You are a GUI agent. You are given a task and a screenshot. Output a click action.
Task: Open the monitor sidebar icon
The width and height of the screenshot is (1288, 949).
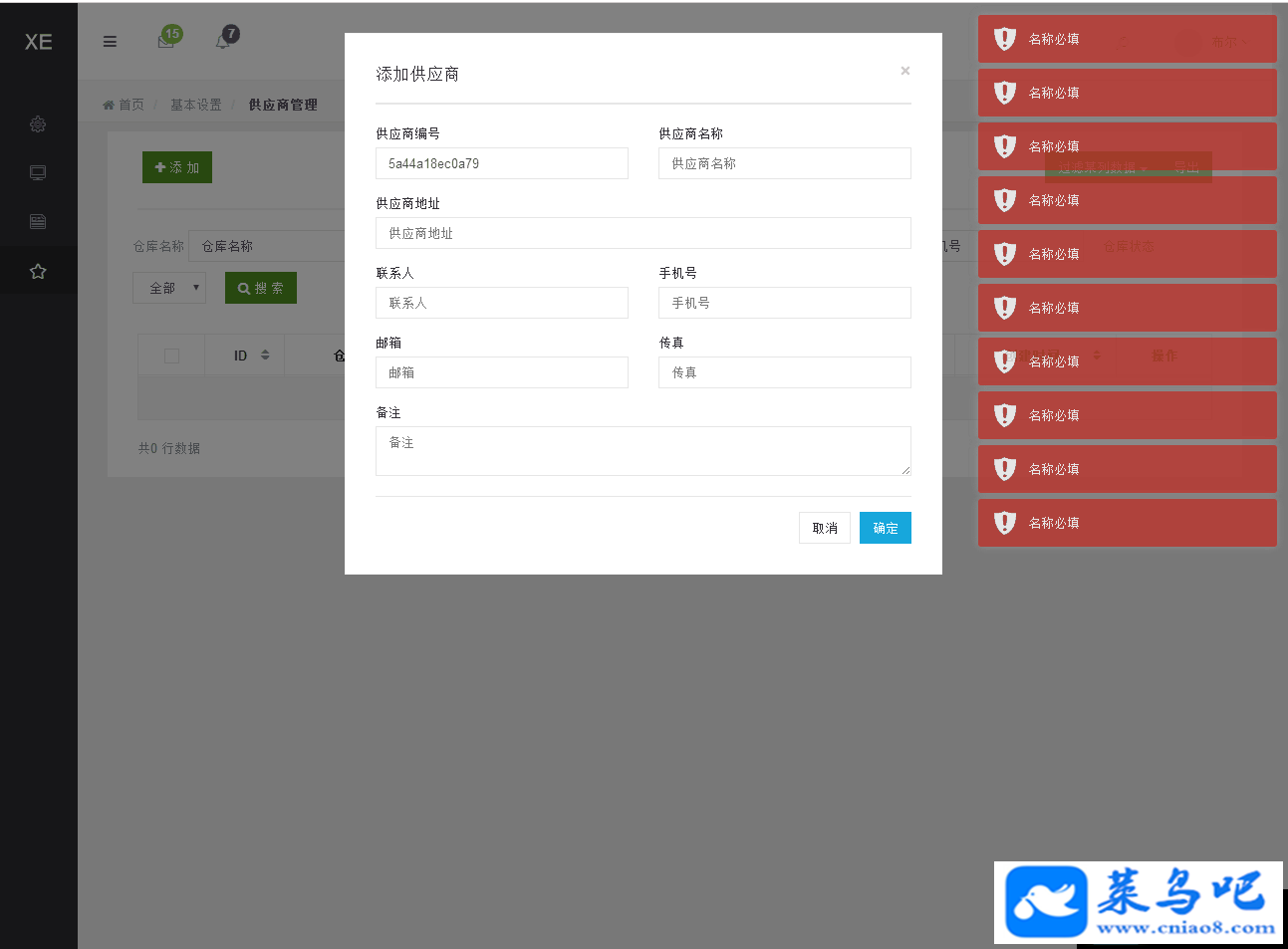[38, 173]
